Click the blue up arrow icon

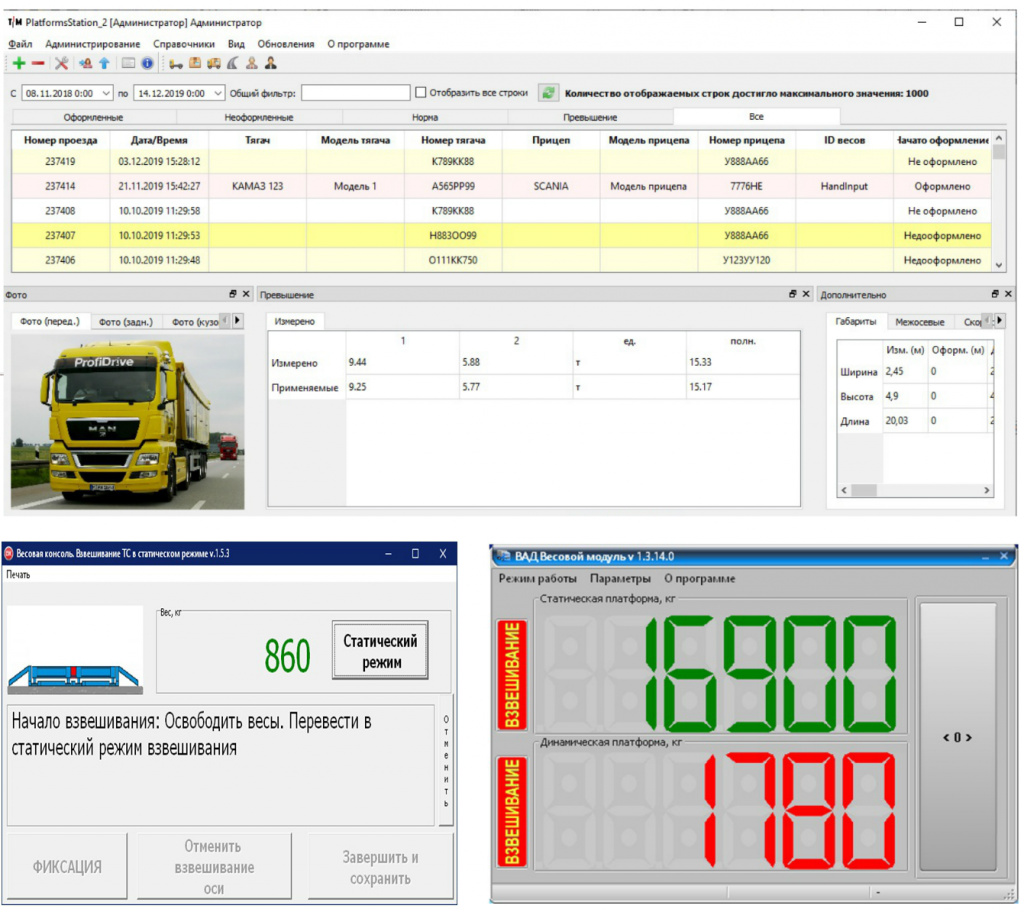pos(104,63)
